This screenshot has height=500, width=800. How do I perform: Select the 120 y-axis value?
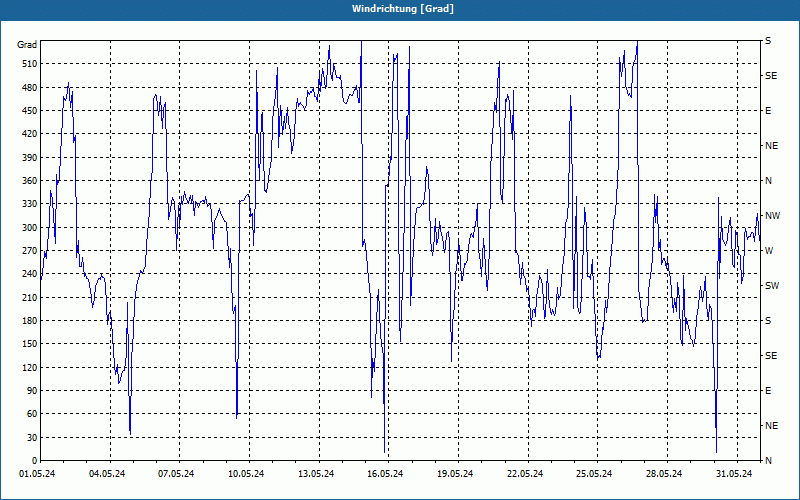point(30,367)
